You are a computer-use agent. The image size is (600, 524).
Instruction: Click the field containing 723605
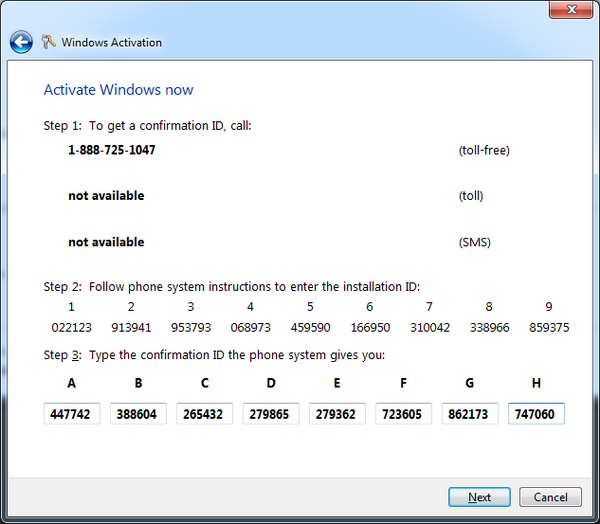click(403, 414)
